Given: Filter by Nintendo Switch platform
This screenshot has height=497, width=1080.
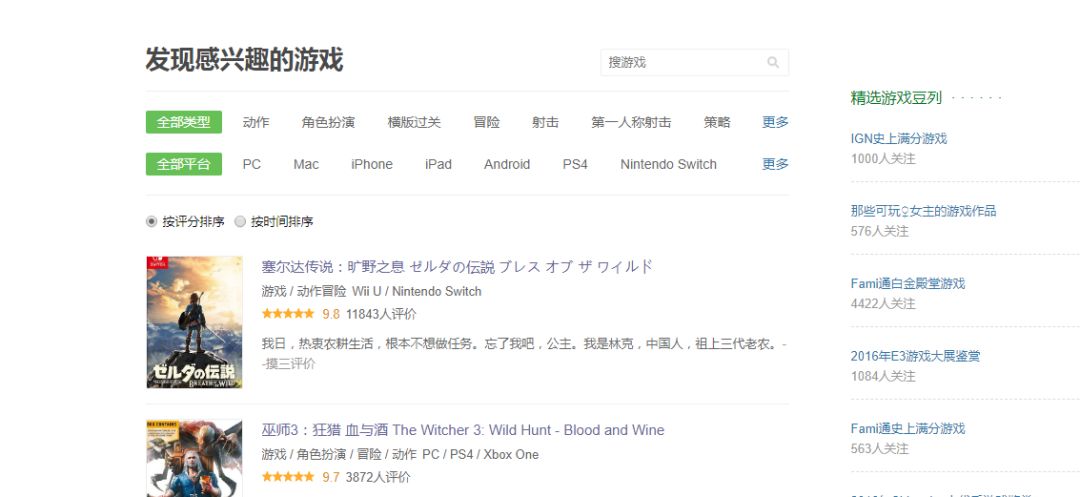Looking at the screenshot, I should [x=668, y=164].
